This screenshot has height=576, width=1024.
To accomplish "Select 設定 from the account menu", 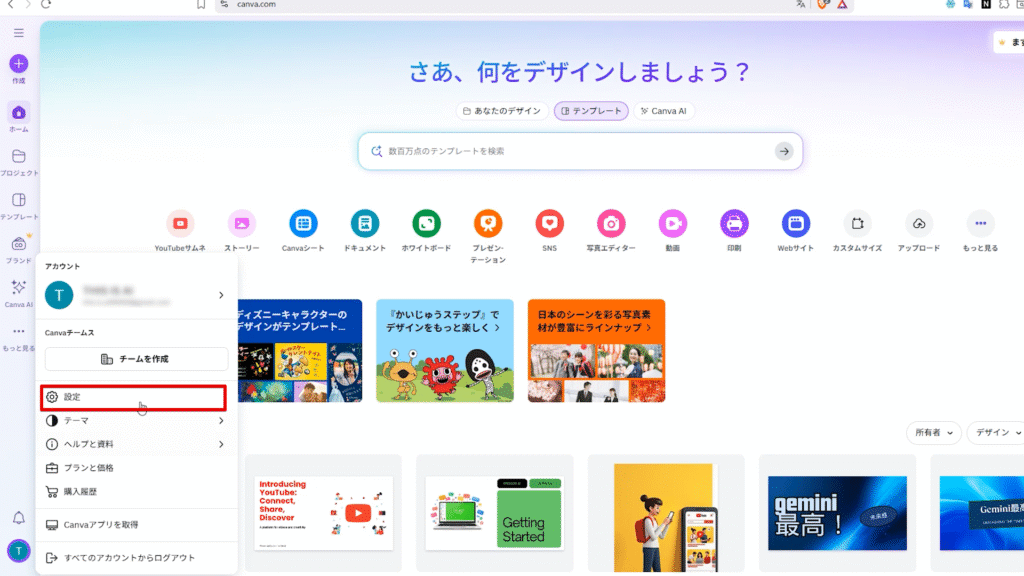I will pyautogui.click(x=134, y=397).
